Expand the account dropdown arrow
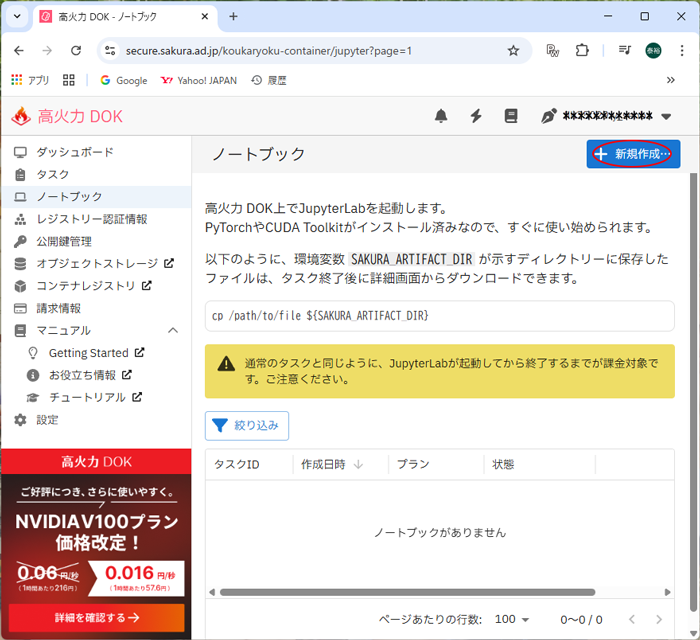Image resolution: width=700 pixels, height=640 pixels. tap(666, 116)
